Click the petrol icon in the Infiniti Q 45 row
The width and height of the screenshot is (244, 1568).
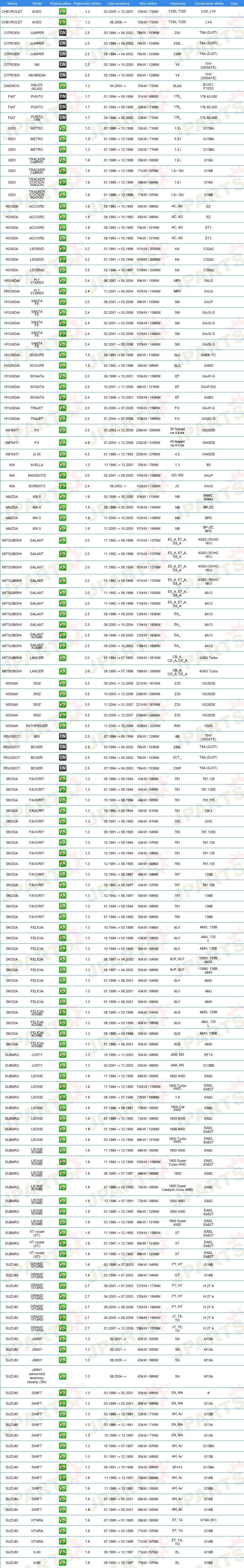[x=63, y=454]
